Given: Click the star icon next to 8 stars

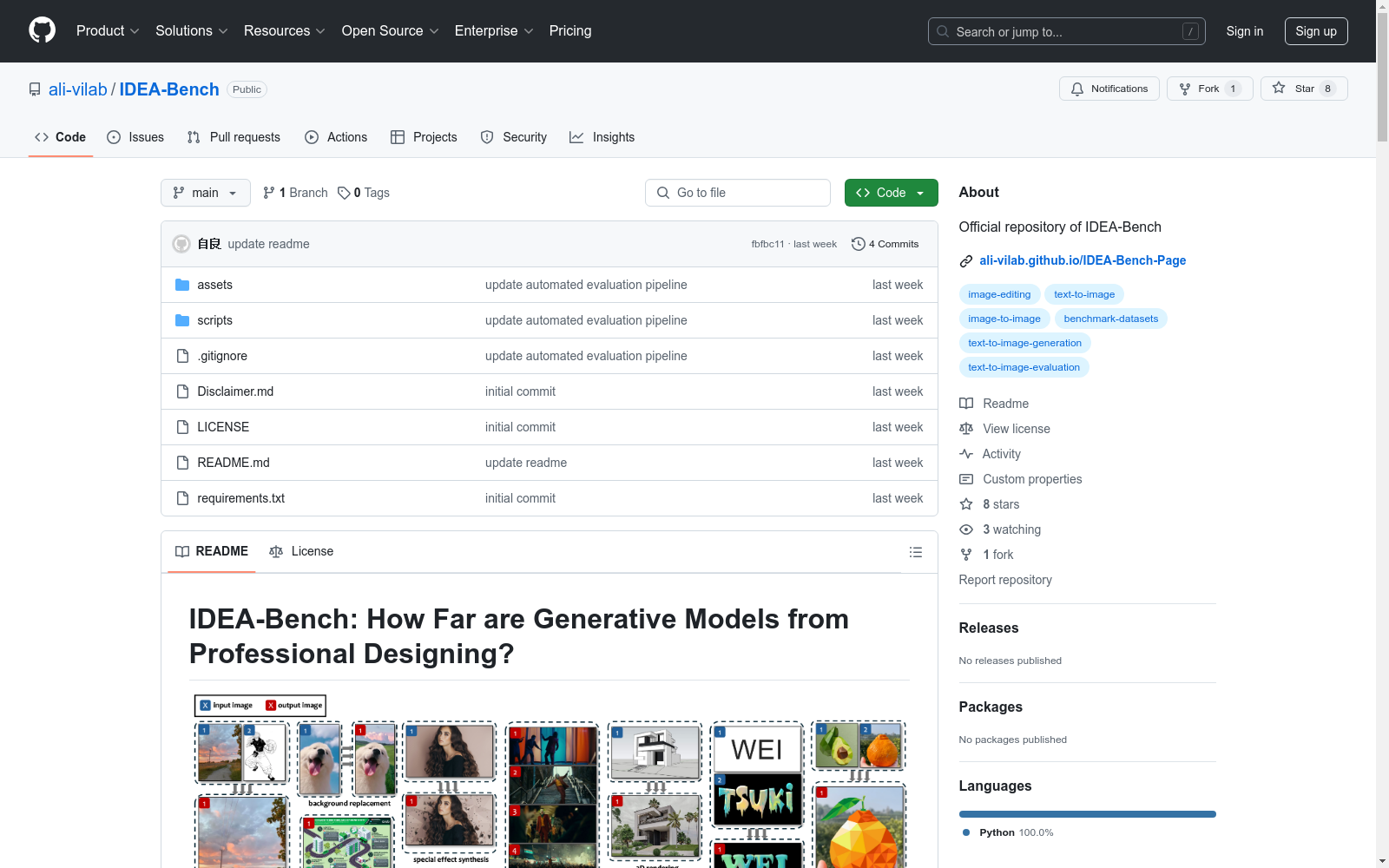Looking at the screenshot, I should 966,504.
